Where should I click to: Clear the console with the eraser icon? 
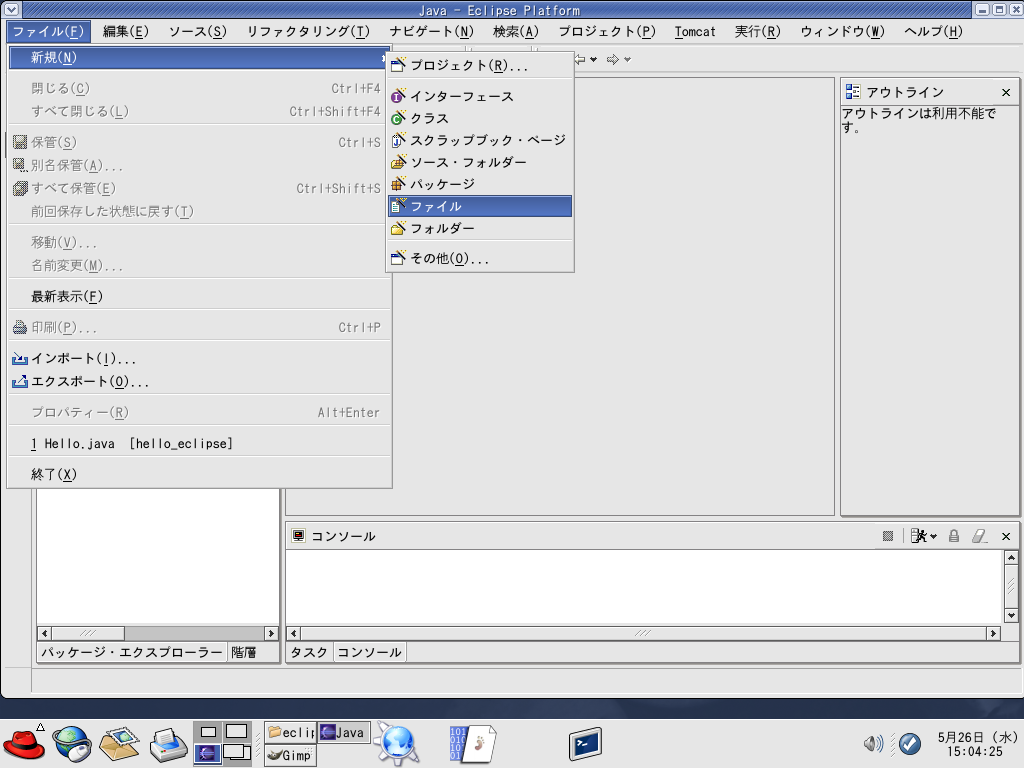979,536
